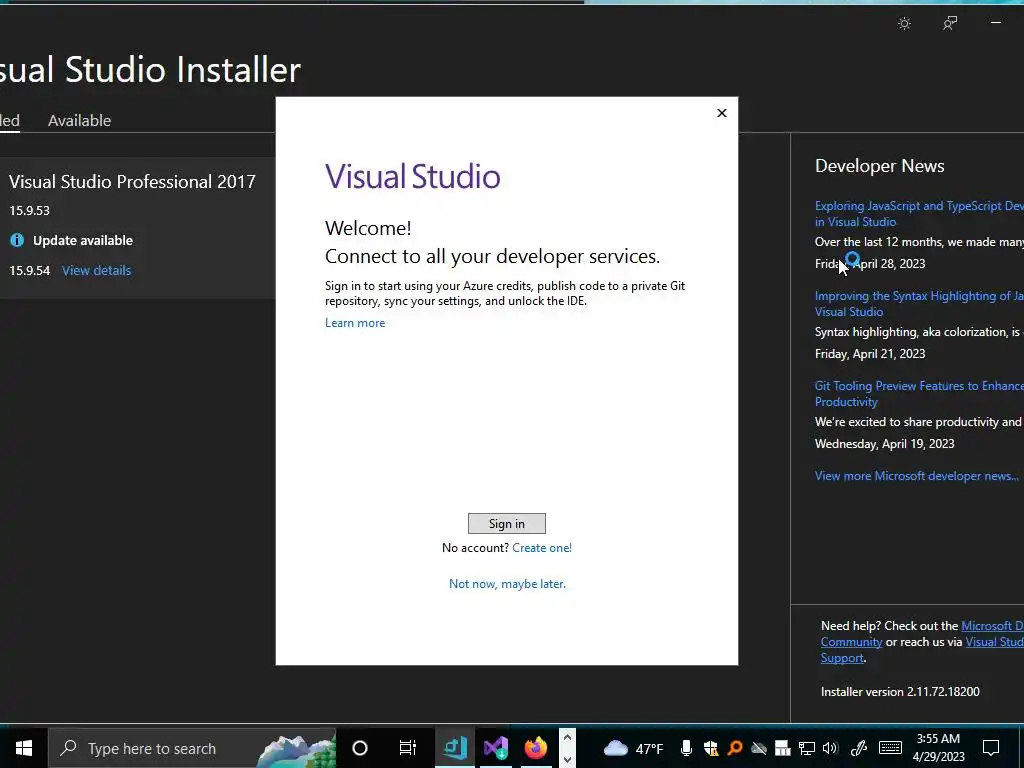Switch to the Available tab

[x=80, y=121]
